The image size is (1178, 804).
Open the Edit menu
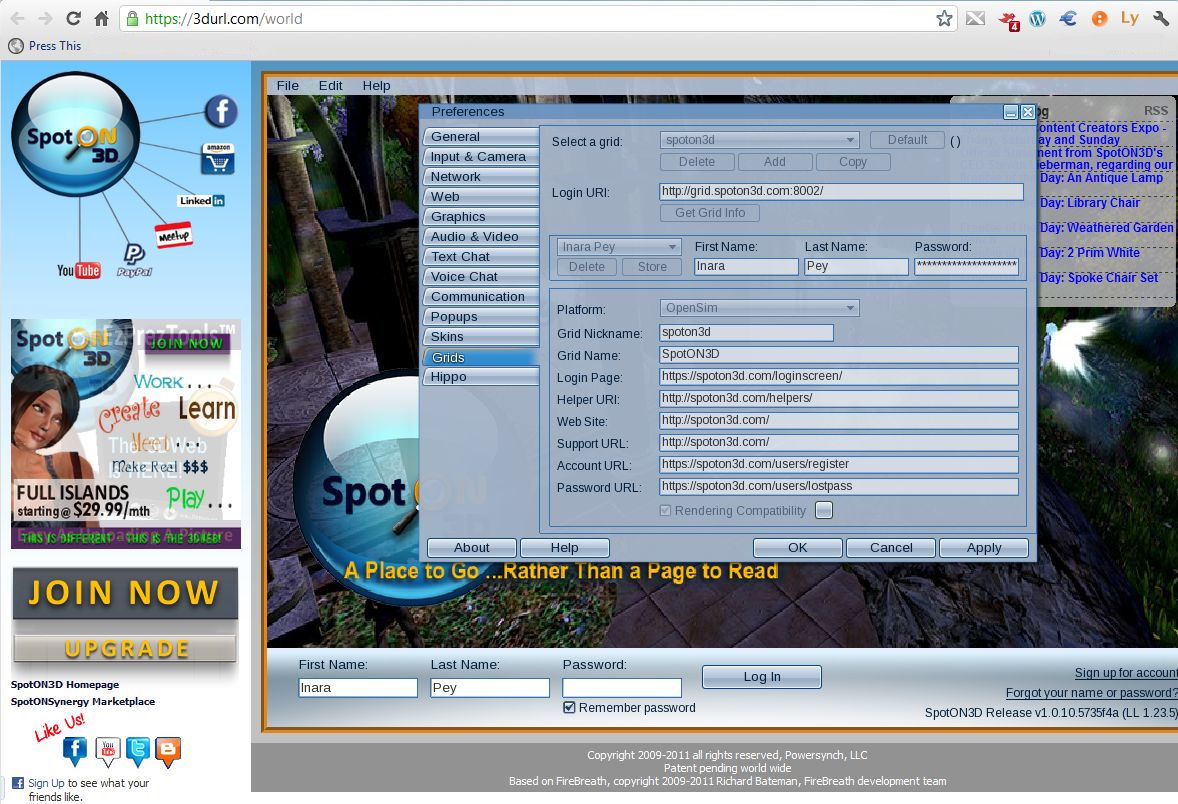330,86
